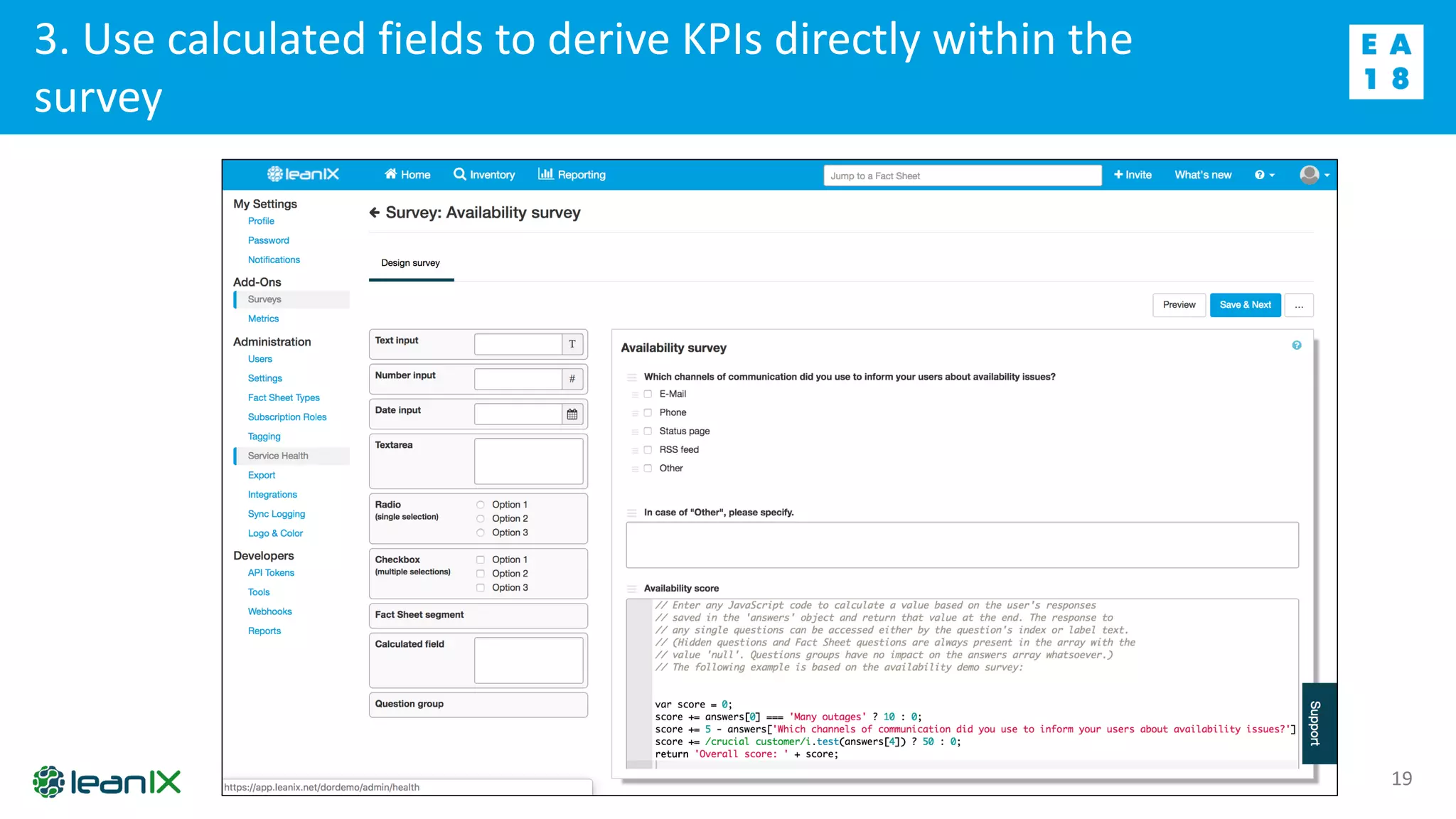Viewport: 1456px width, 819px height.
Task: Open Fact Sheet Types in the sidebar
Action: tap(284, 397)
